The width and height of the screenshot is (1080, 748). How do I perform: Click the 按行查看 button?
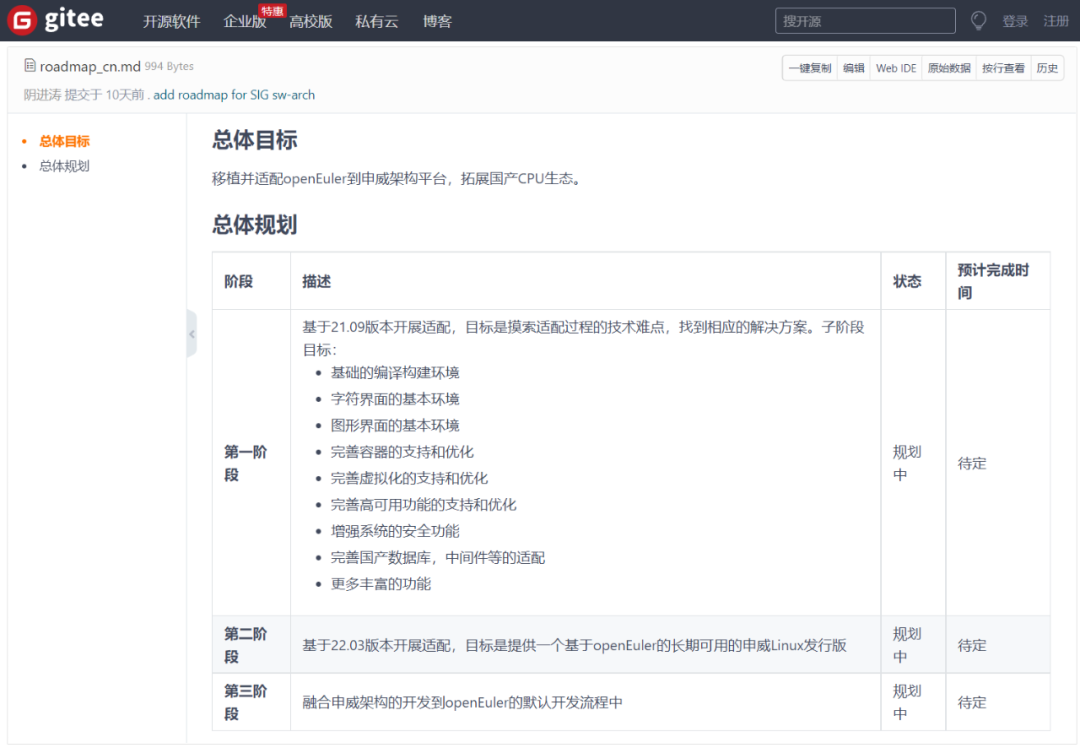[1004, 68]
